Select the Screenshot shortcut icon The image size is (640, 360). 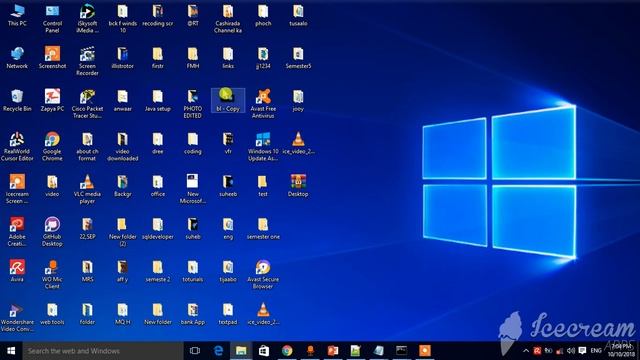[52, 58]
